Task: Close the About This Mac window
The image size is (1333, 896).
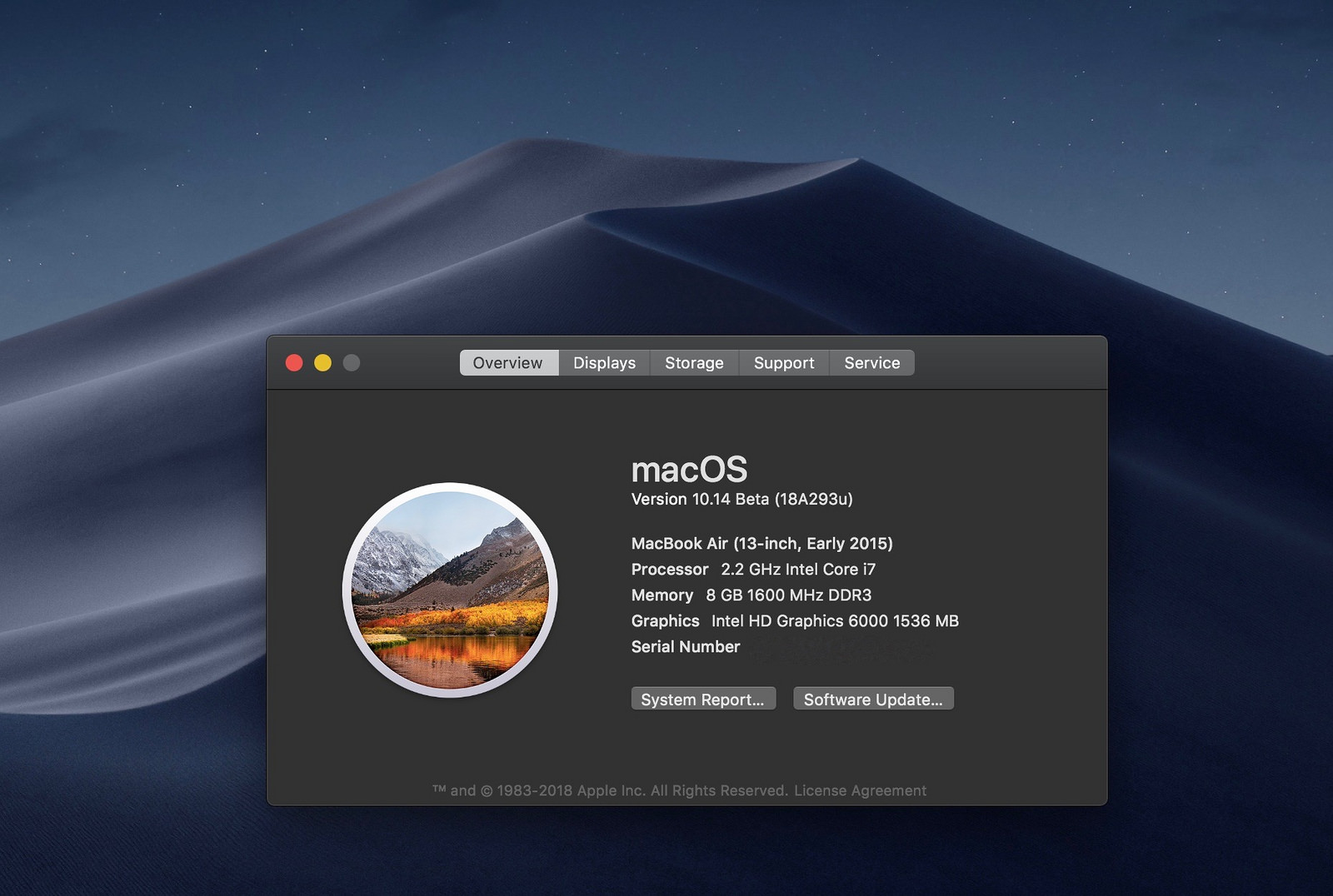Action: pos(294,363)
